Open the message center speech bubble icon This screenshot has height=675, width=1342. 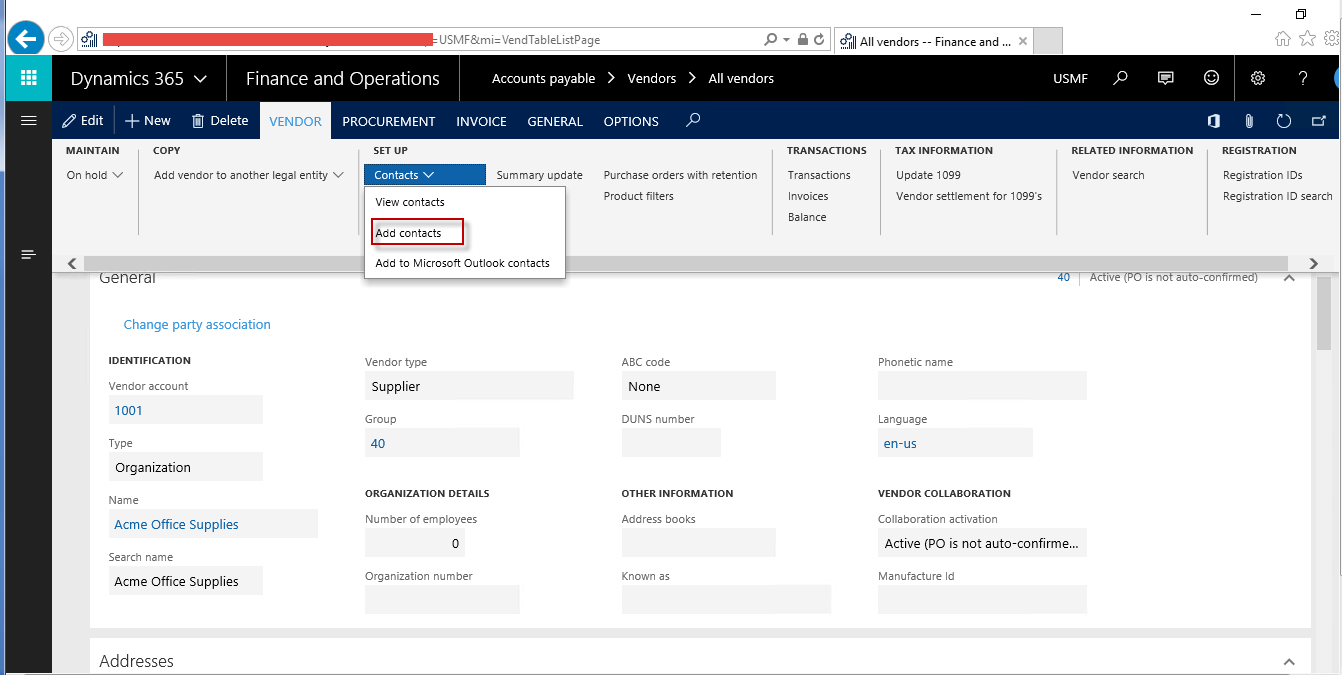coord(1165,77)
